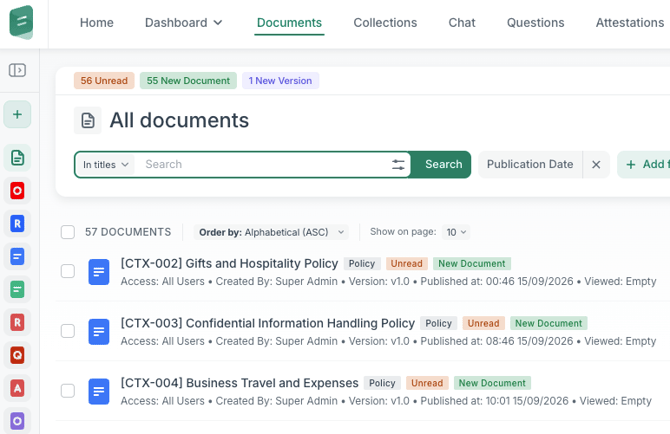Click the Policy tag on CTX-003
Viewport: 670px width, 434px height.
point(438,323)
